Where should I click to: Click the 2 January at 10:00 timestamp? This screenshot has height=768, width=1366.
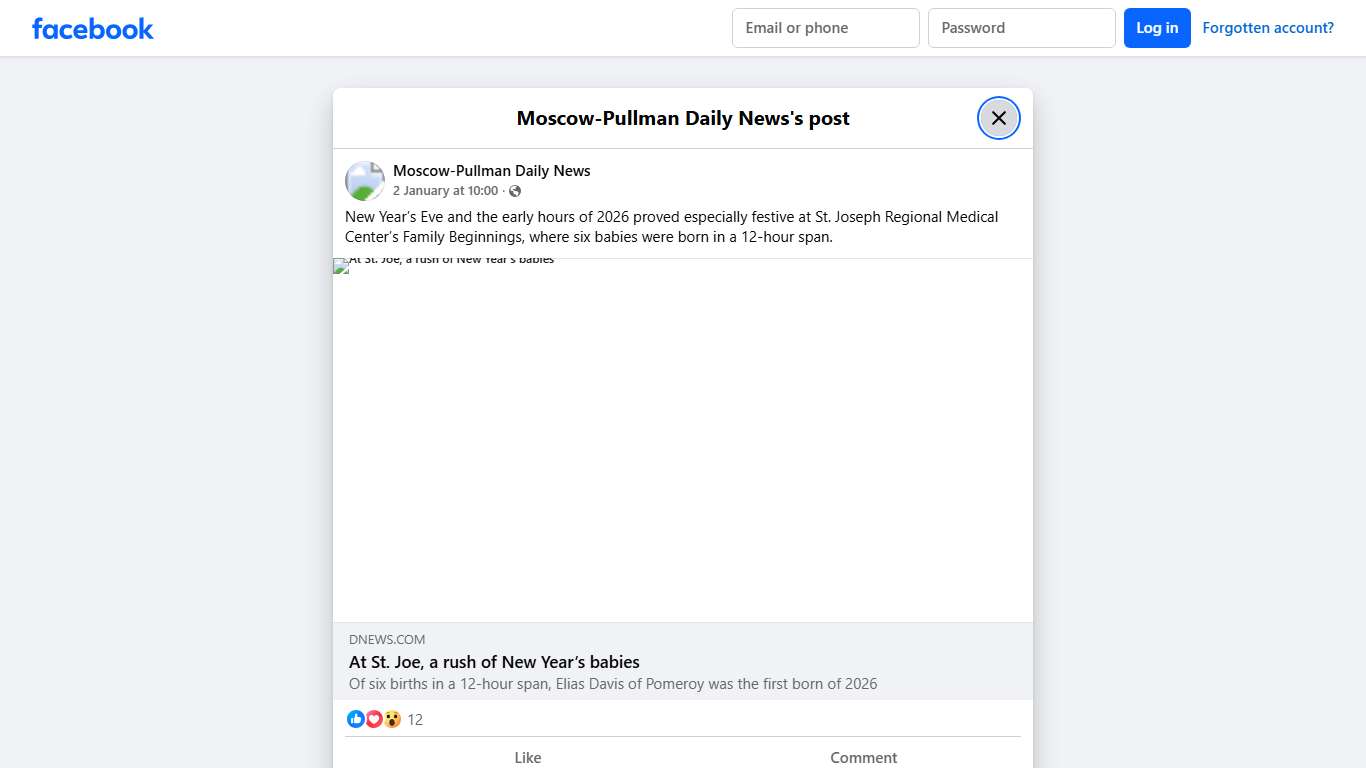(445, 191)
